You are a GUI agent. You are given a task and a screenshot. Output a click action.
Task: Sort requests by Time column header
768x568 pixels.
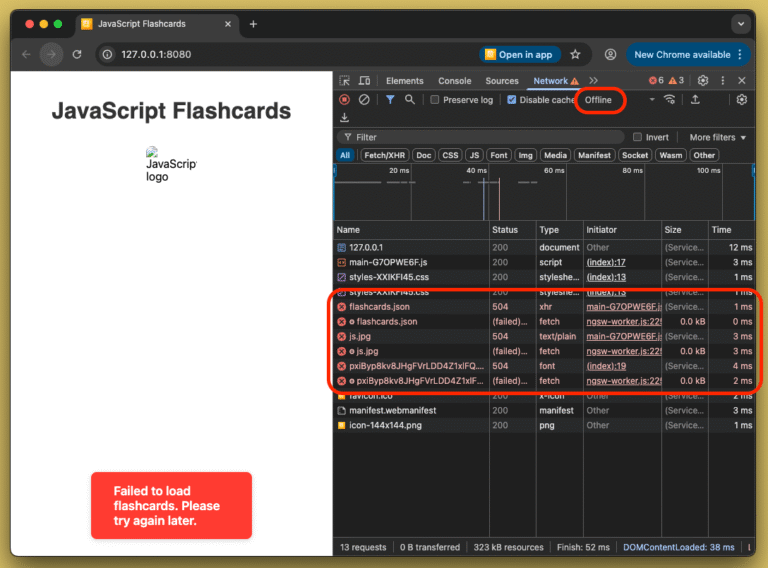coord(731,230)
